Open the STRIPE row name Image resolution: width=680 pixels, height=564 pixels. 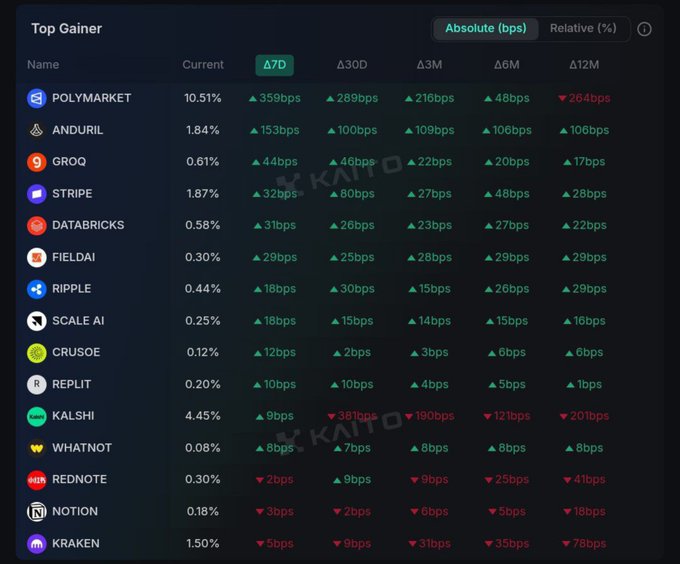coord(72,194)
